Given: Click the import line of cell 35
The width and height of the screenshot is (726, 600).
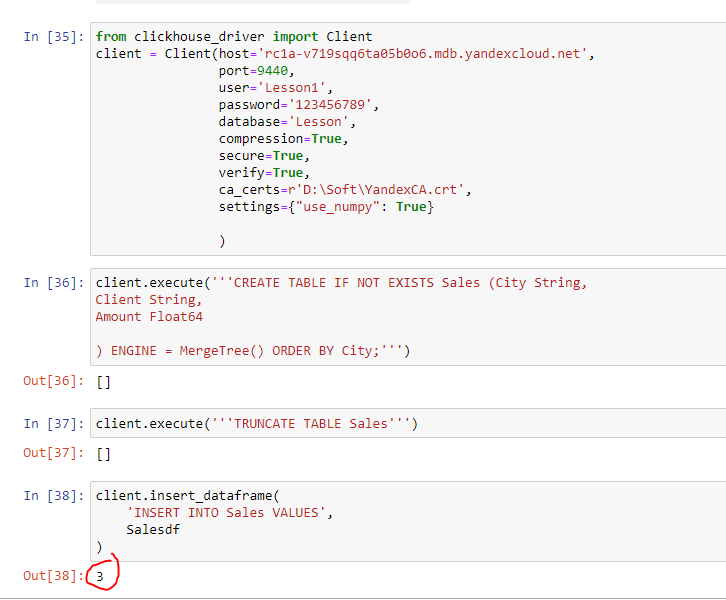Looking at the screenshot, I should (x=234, y=37).
